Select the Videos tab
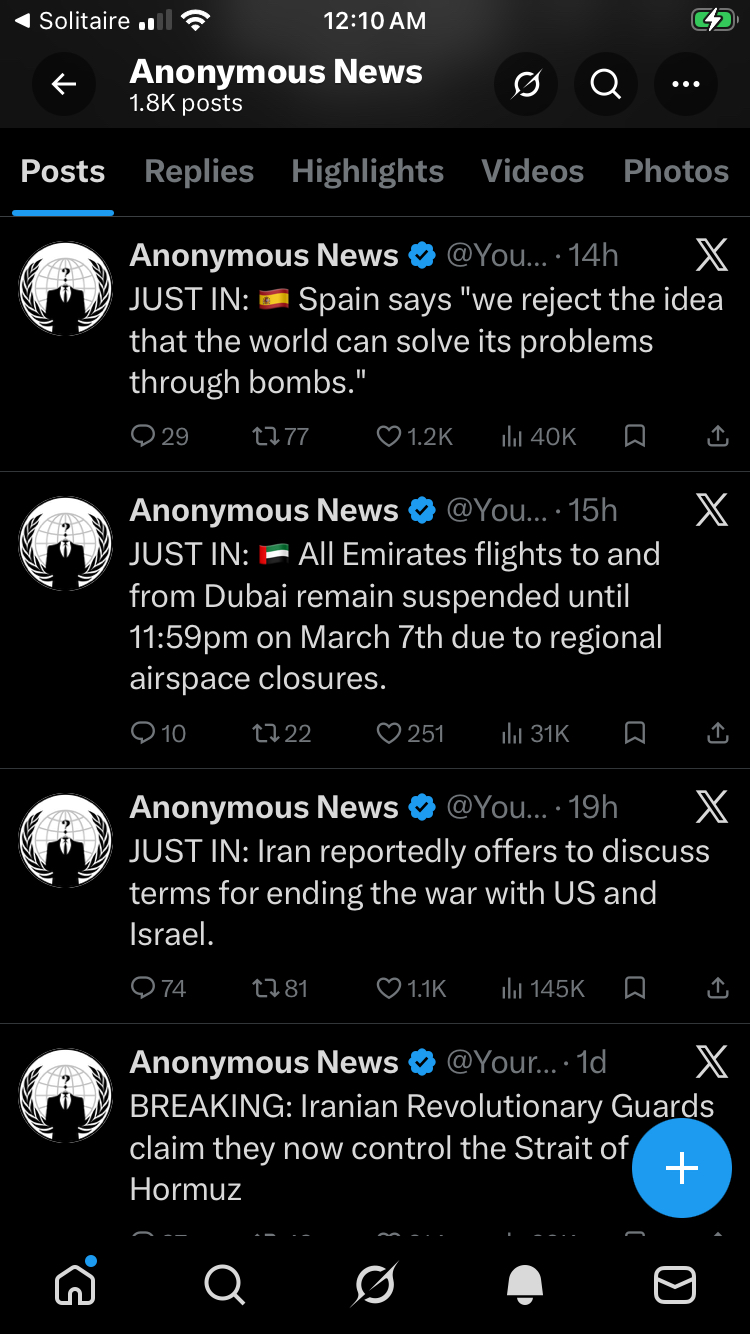 click(532, 171)
